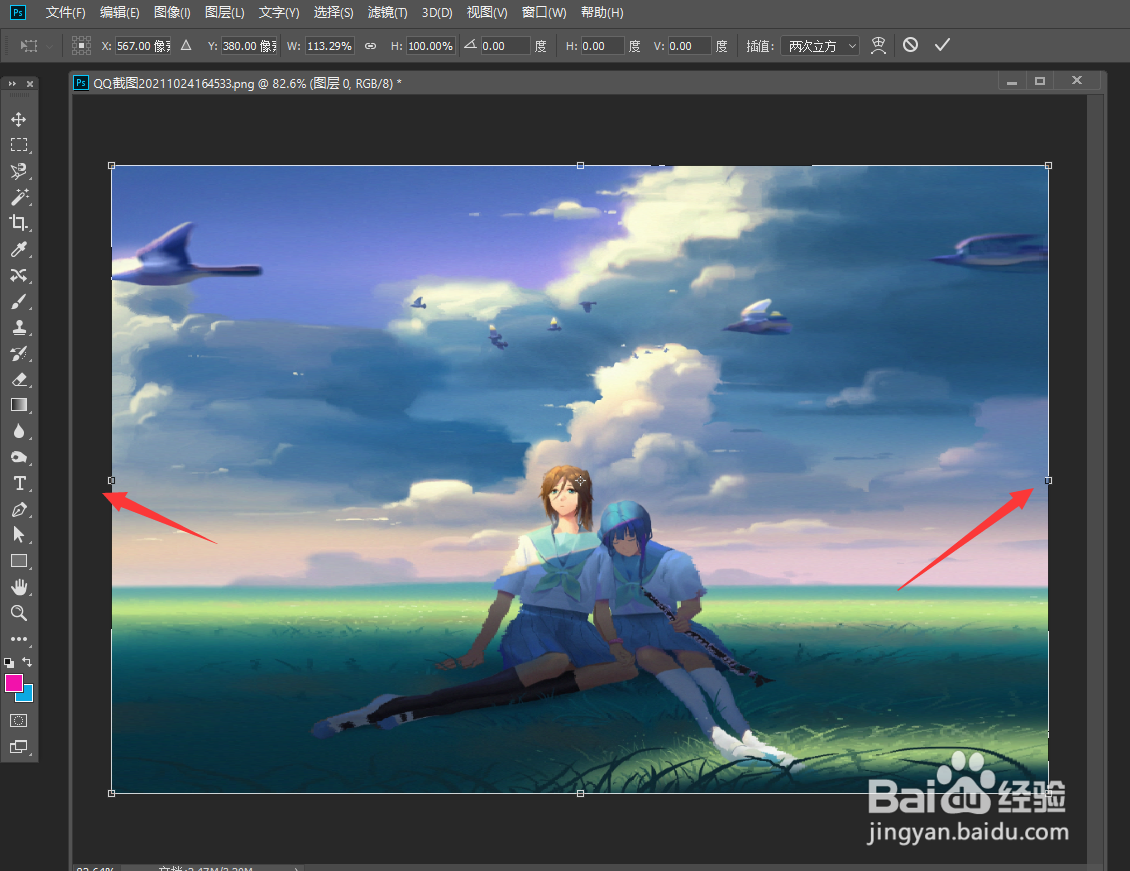Image resolution: width=1130 pixels, height=871 pixels.
Task: Select the History Brush tool
Action: point(19,353)
